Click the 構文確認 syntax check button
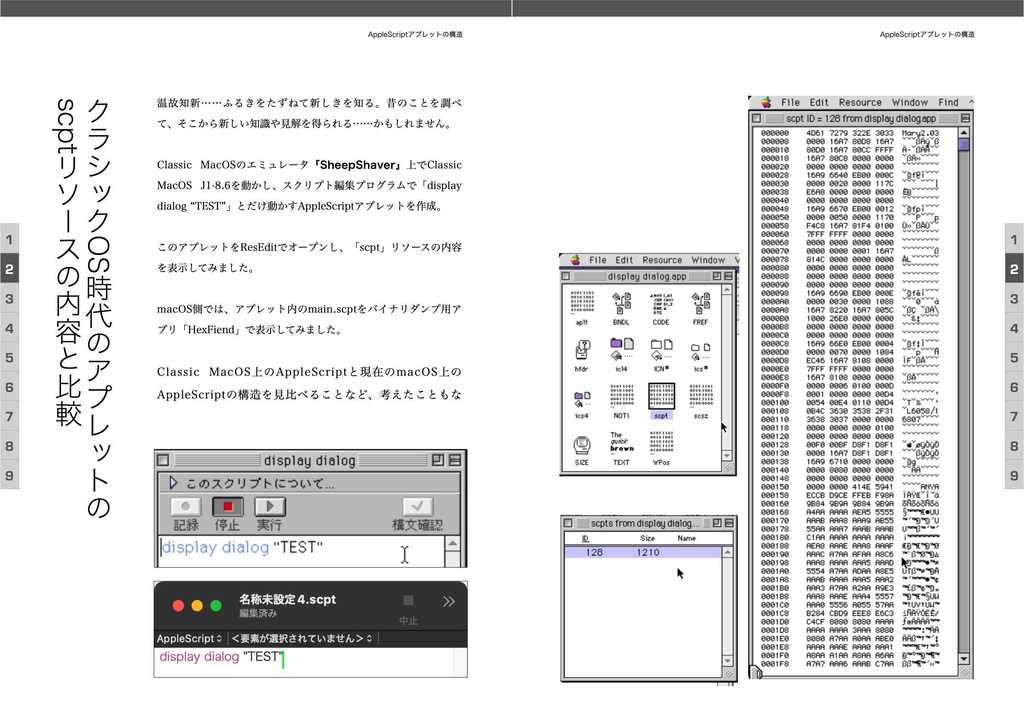Screen dimensions: 1024x723 (417, 506)
